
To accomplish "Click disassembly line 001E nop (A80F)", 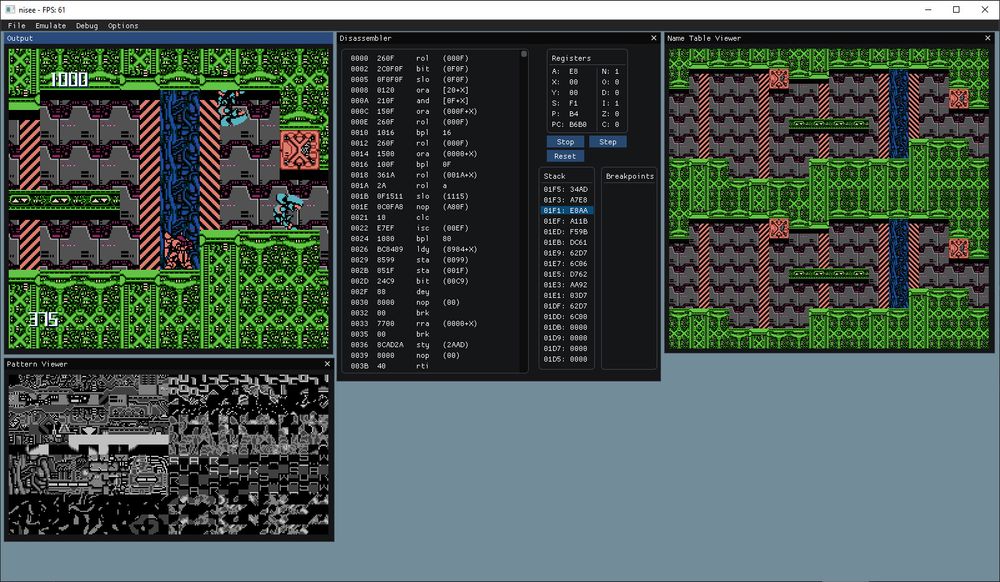I will click(x=409, y=207).
